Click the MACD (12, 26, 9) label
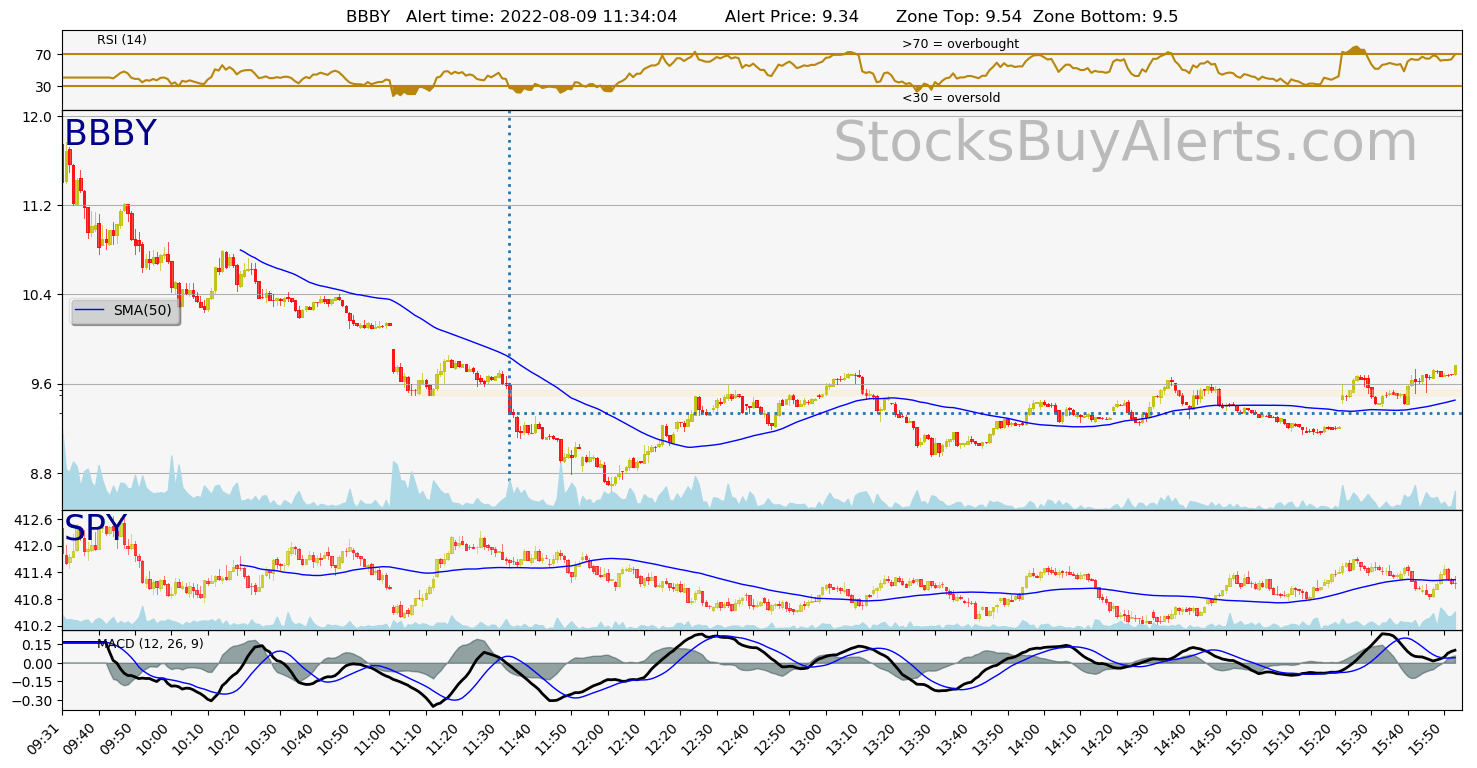Viewport: 1477px width, 768px height. coord(150,644)
